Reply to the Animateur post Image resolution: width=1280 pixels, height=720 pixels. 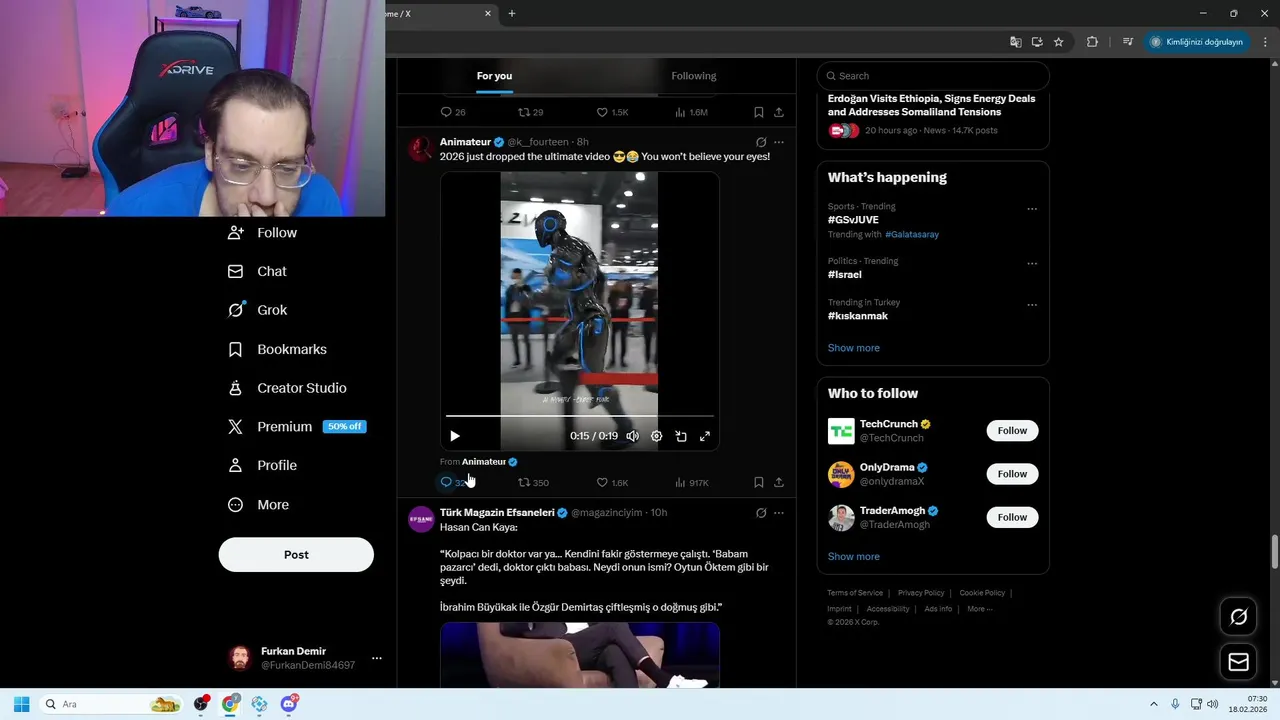pyautogui.click(x=454, y=482)
